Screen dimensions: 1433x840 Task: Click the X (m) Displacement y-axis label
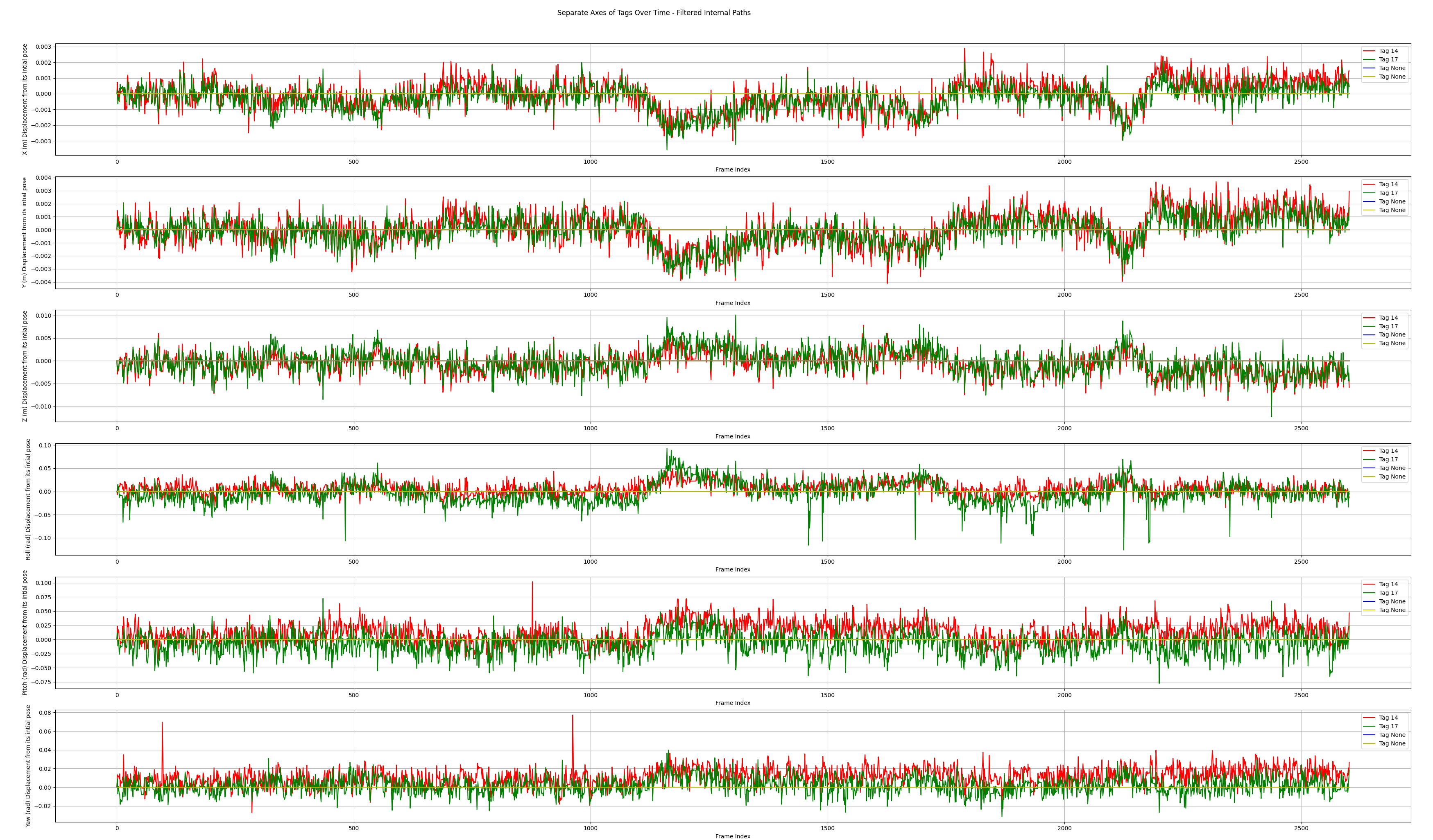[25, 99]
